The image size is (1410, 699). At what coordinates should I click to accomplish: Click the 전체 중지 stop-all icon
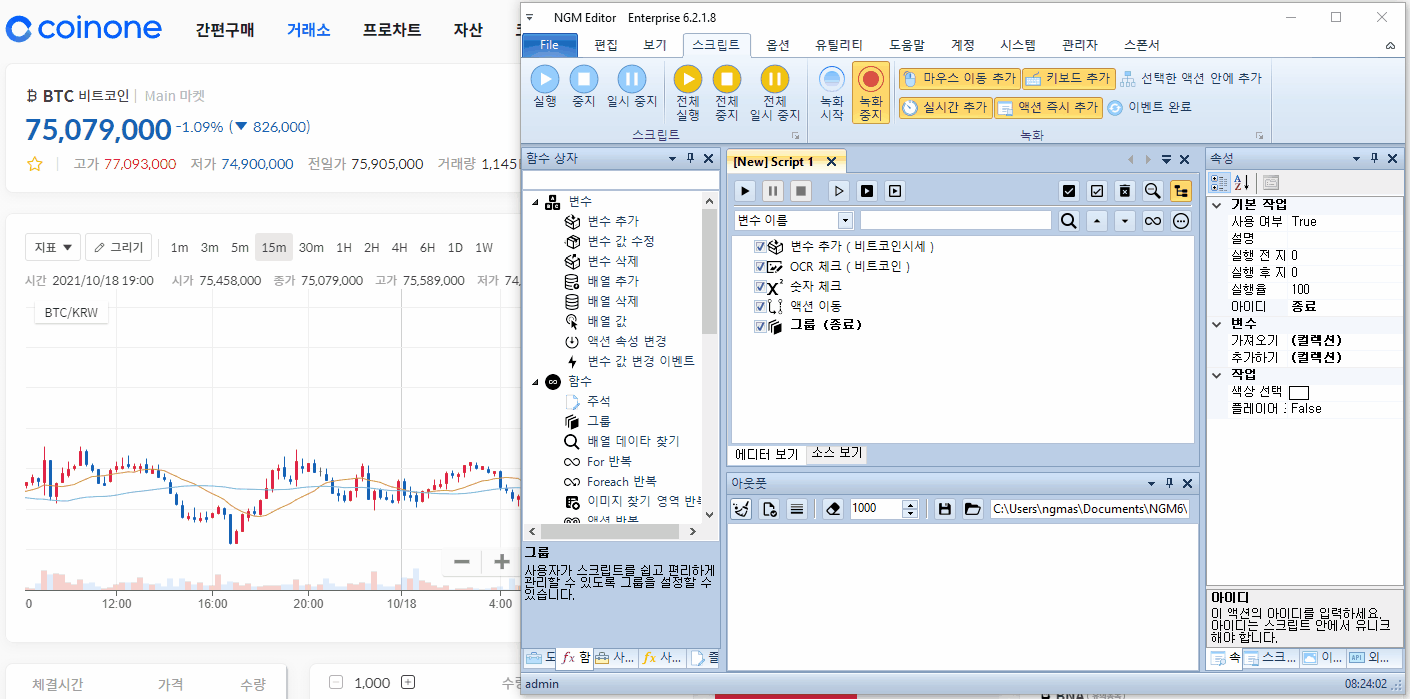[x=727, y=79]
